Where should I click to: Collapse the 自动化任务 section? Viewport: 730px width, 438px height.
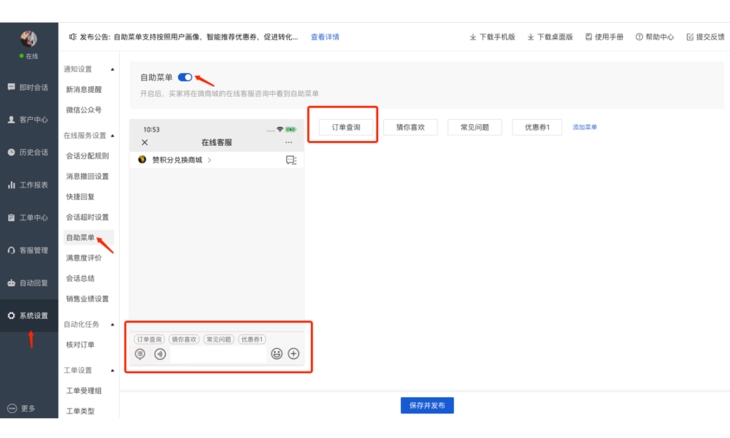[112, 324]
